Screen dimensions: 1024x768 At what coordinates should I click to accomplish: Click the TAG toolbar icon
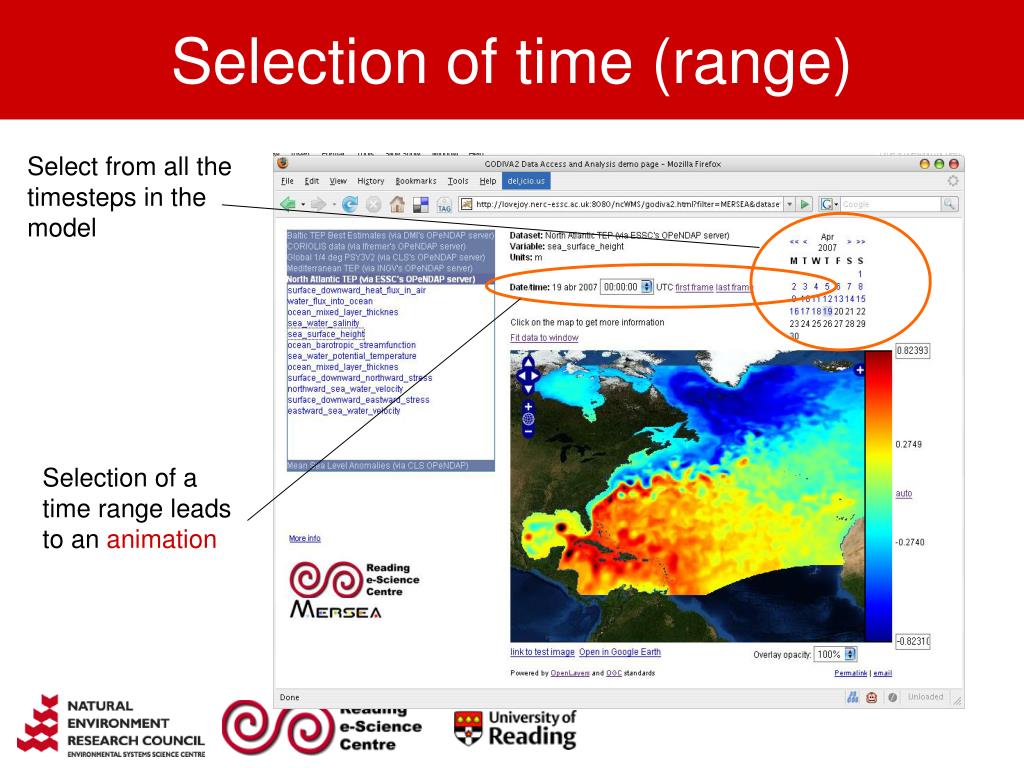click(444, 205)
